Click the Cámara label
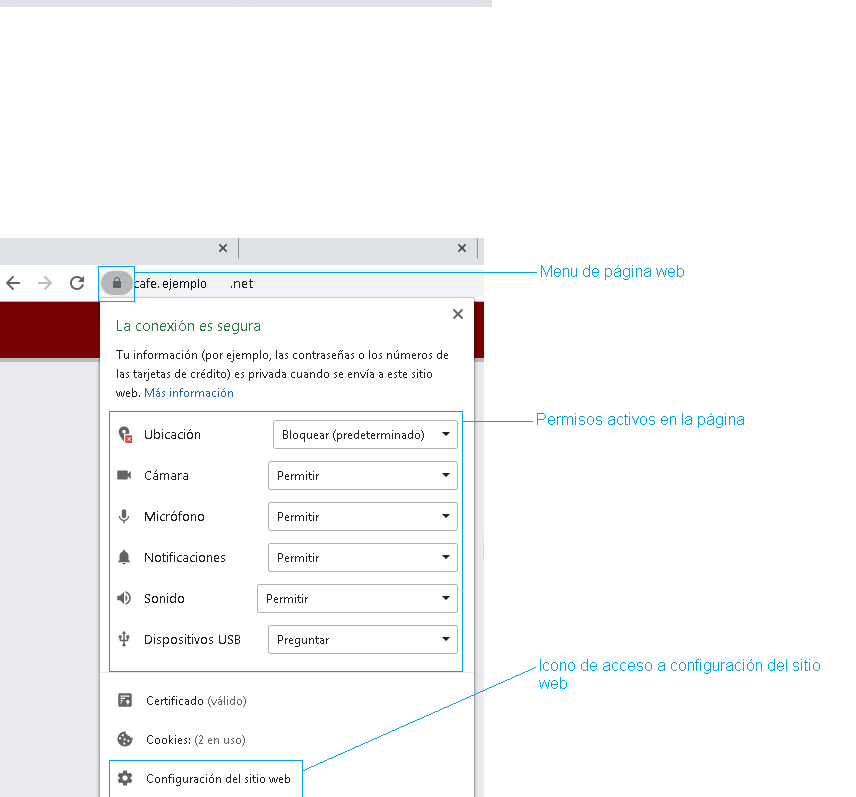This screenshot has height=797, width=856. 166,475
